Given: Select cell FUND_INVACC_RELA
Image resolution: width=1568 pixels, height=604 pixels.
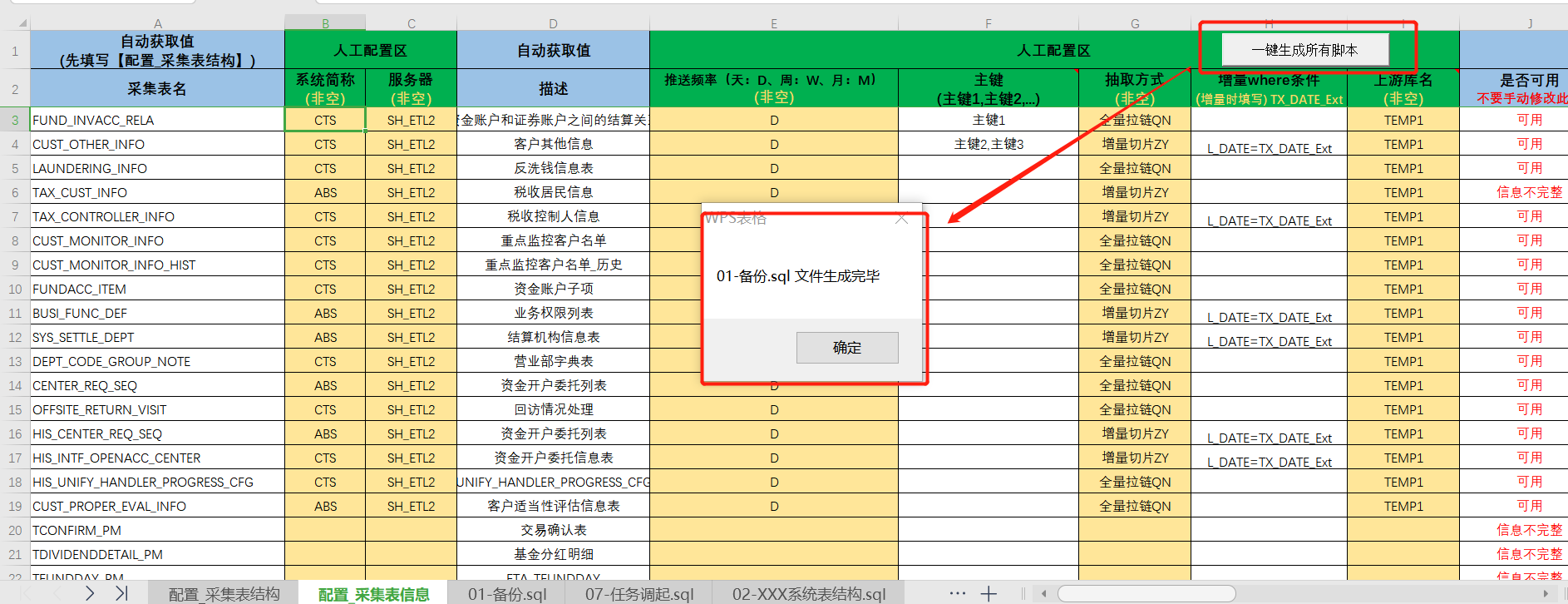Looking at the screenshot, I should [157, 120].
